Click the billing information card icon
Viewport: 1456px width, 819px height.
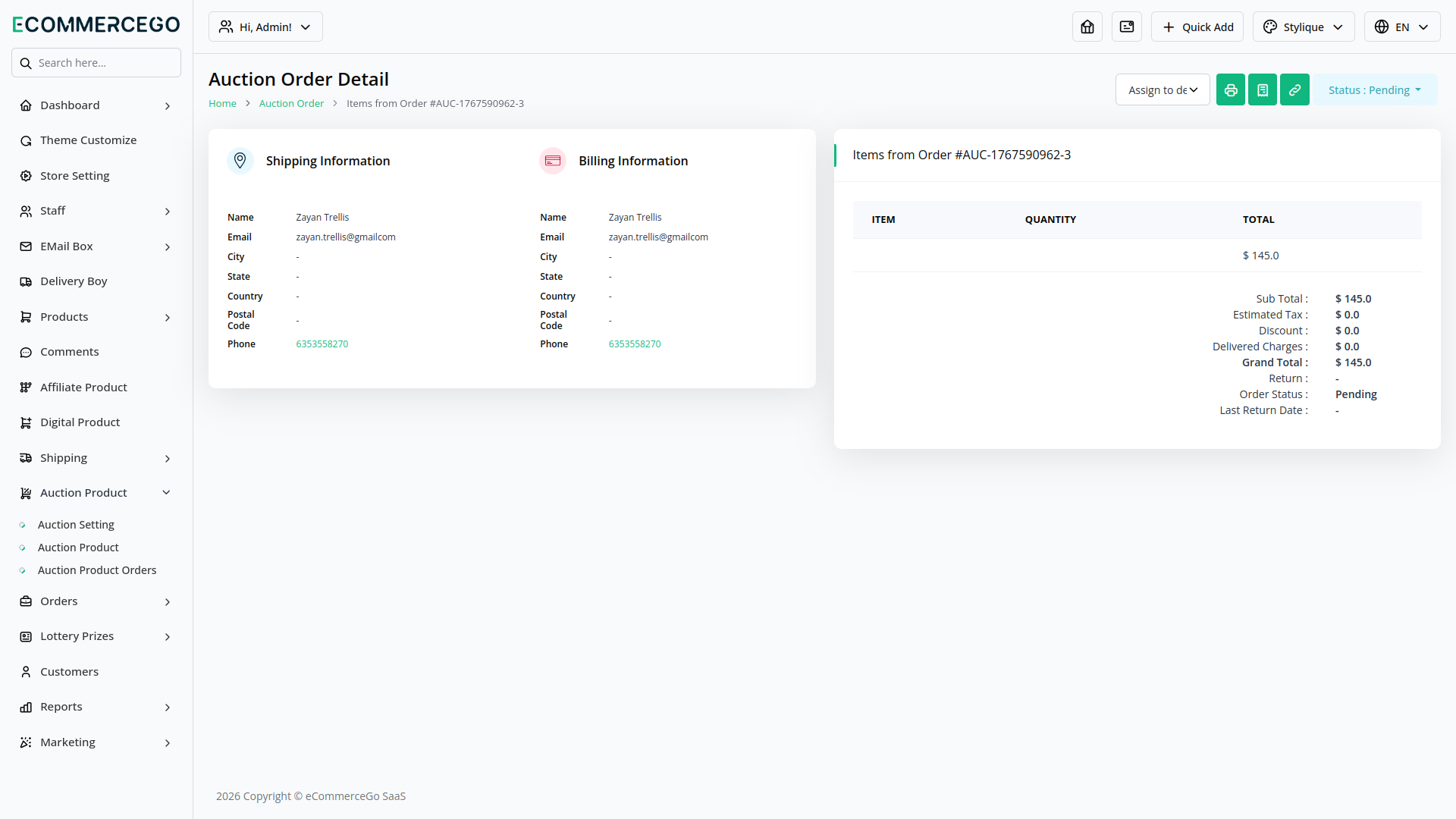click(x=553, y=161)
